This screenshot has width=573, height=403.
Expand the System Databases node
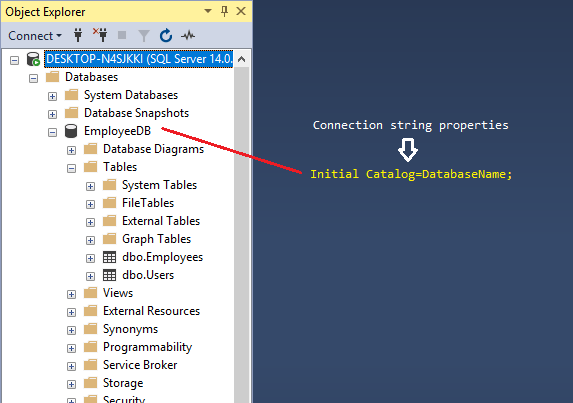(x=53, y=96)
